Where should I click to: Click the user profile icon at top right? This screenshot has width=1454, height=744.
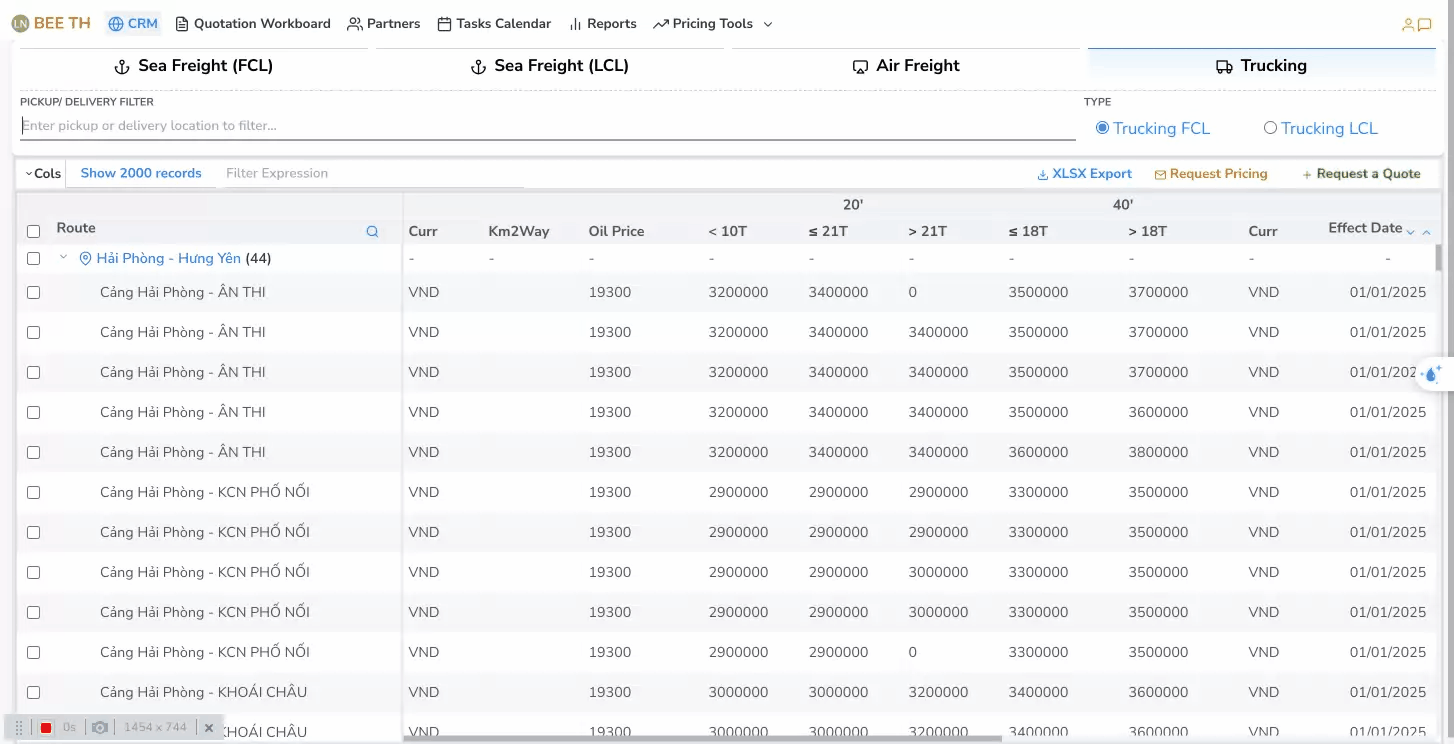coord(1408,25)
